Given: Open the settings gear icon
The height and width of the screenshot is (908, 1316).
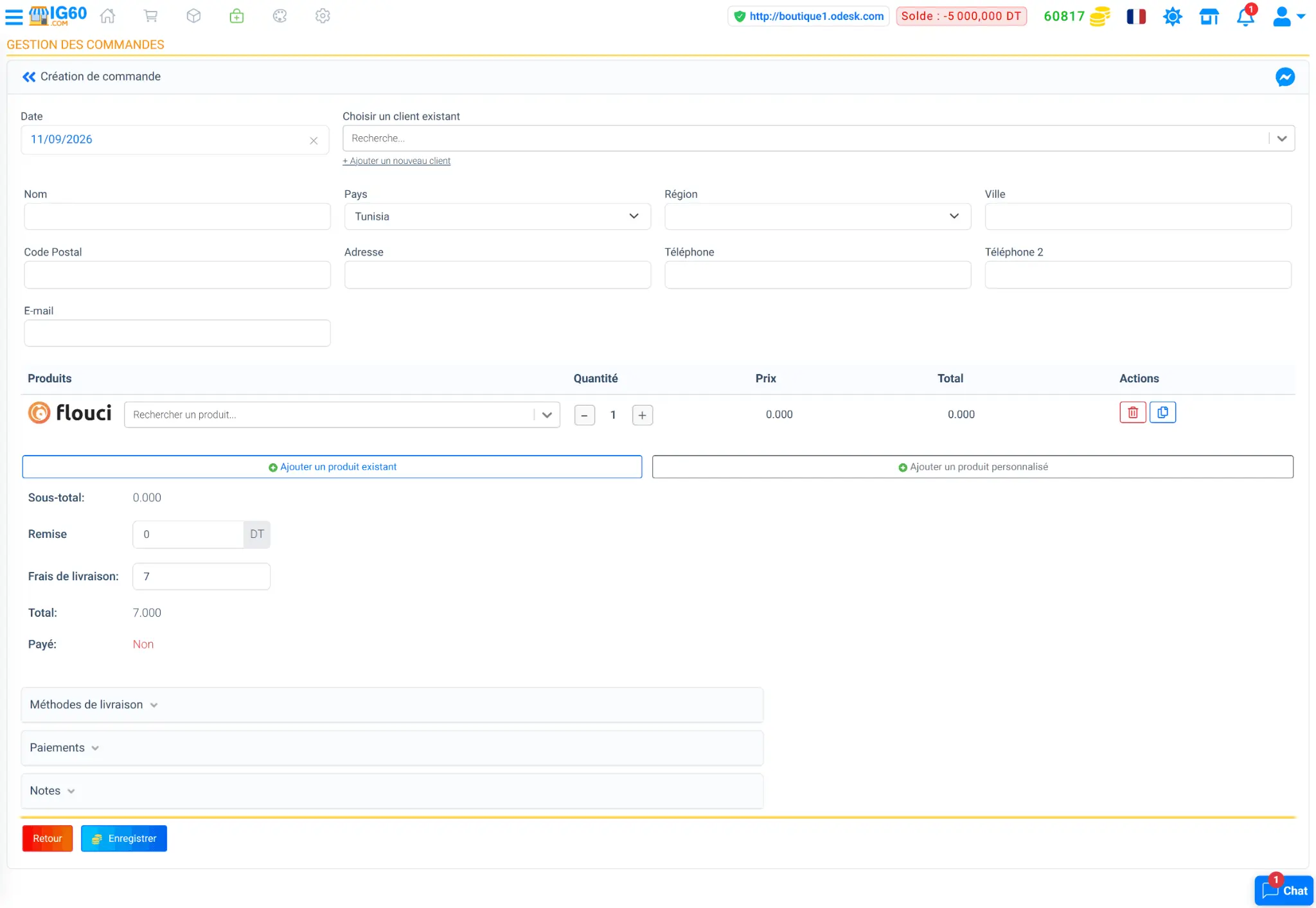Looking at the screenshot, I should point(323,16).
